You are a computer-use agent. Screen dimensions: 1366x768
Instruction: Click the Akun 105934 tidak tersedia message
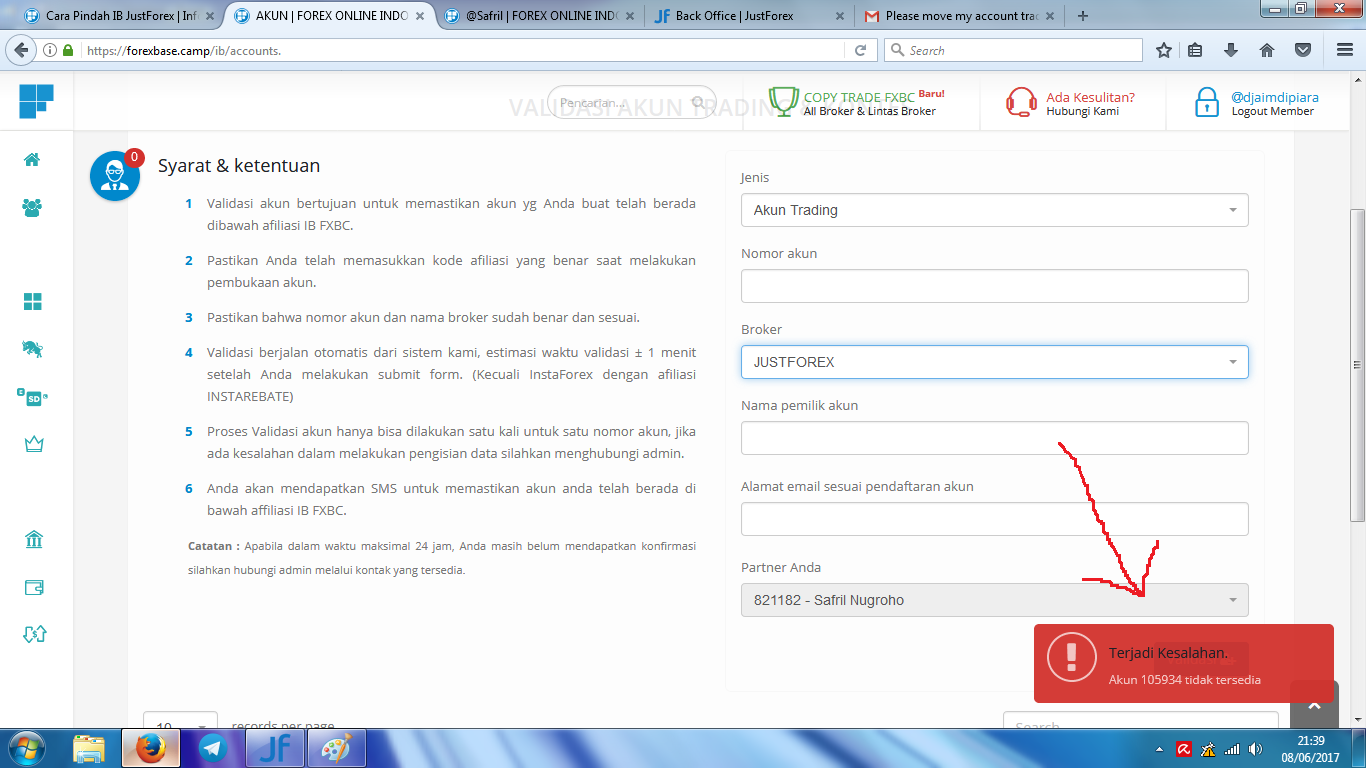(x=1184, y=680)
